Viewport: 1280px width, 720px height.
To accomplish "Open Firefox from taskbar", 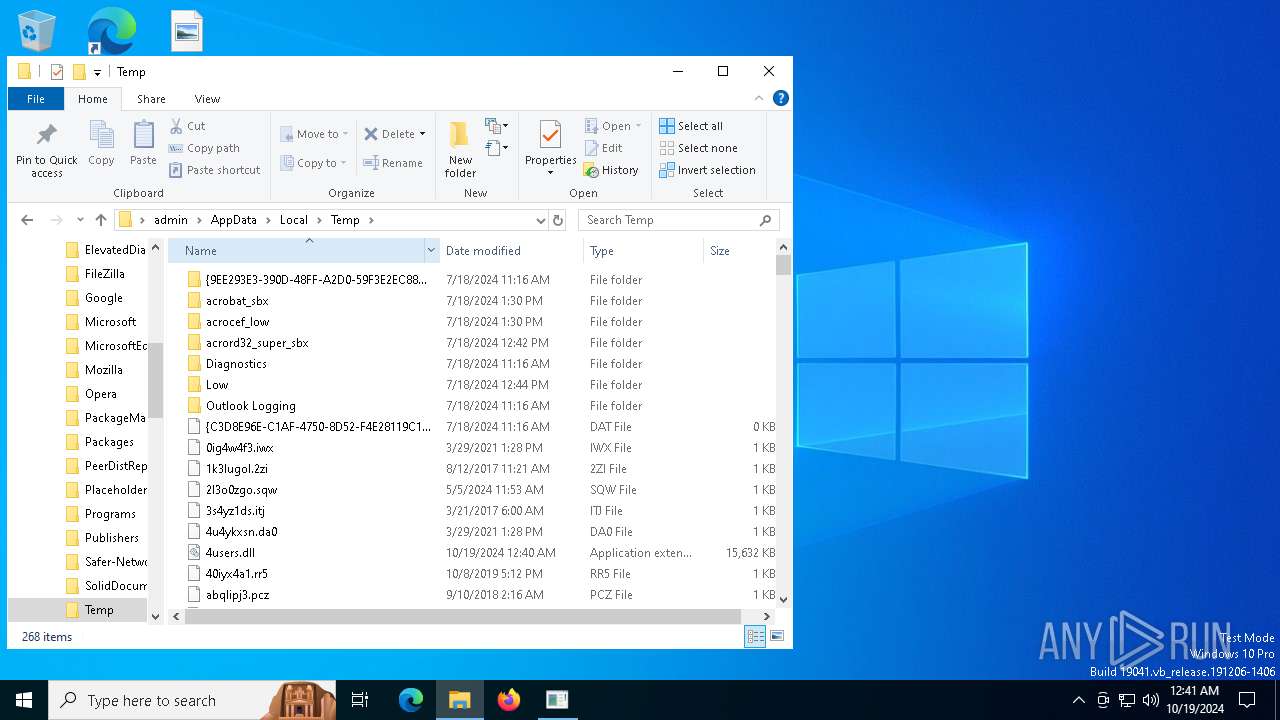I will 509,700.
